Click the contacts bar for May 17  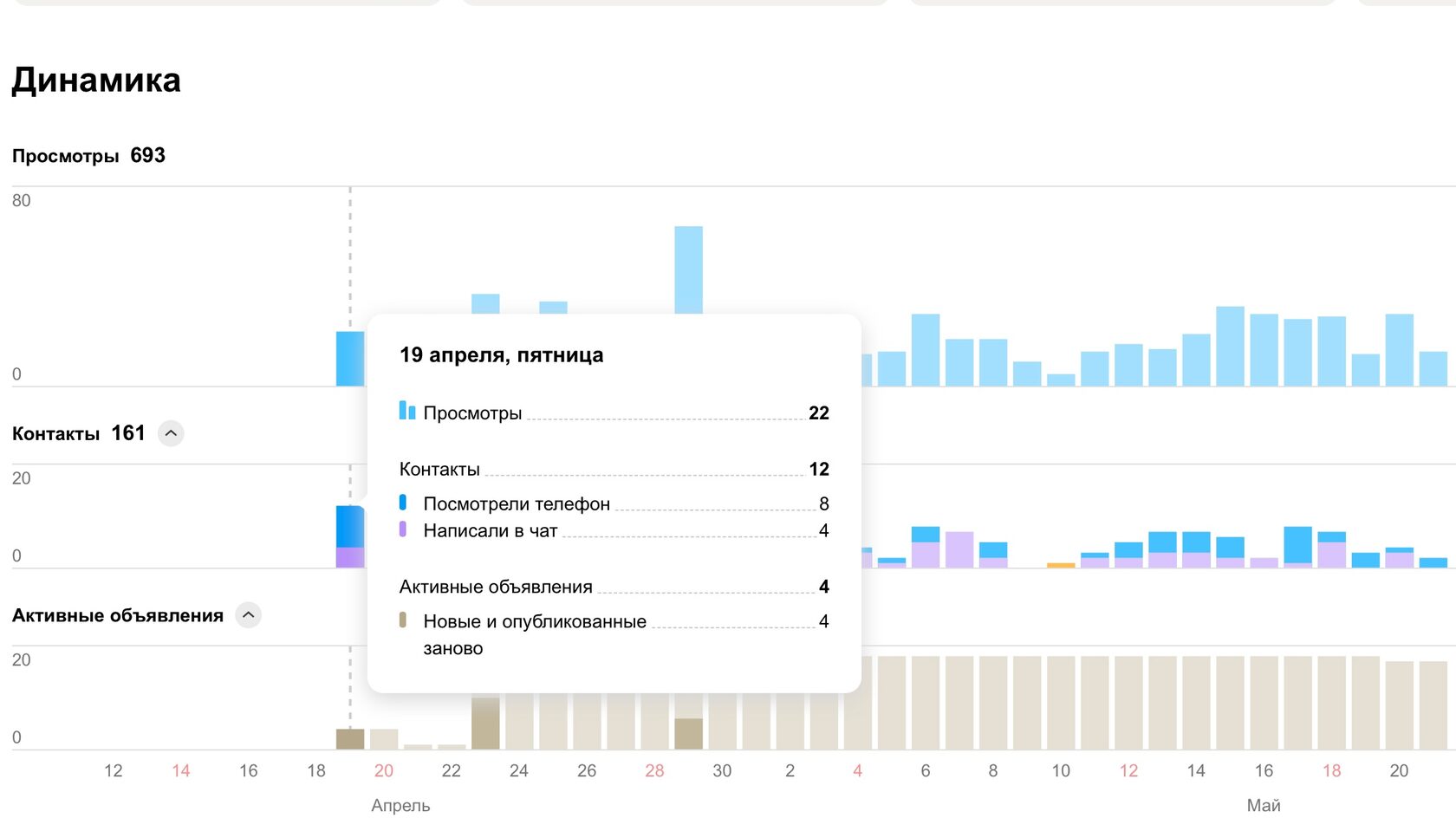pos(1297,547)
